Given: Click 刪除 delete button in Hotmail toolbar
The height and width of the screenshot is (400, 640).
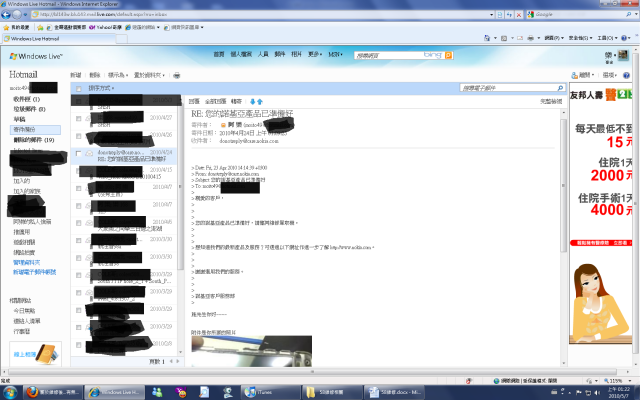Looking at the screenshot, I should pos(95,75).
